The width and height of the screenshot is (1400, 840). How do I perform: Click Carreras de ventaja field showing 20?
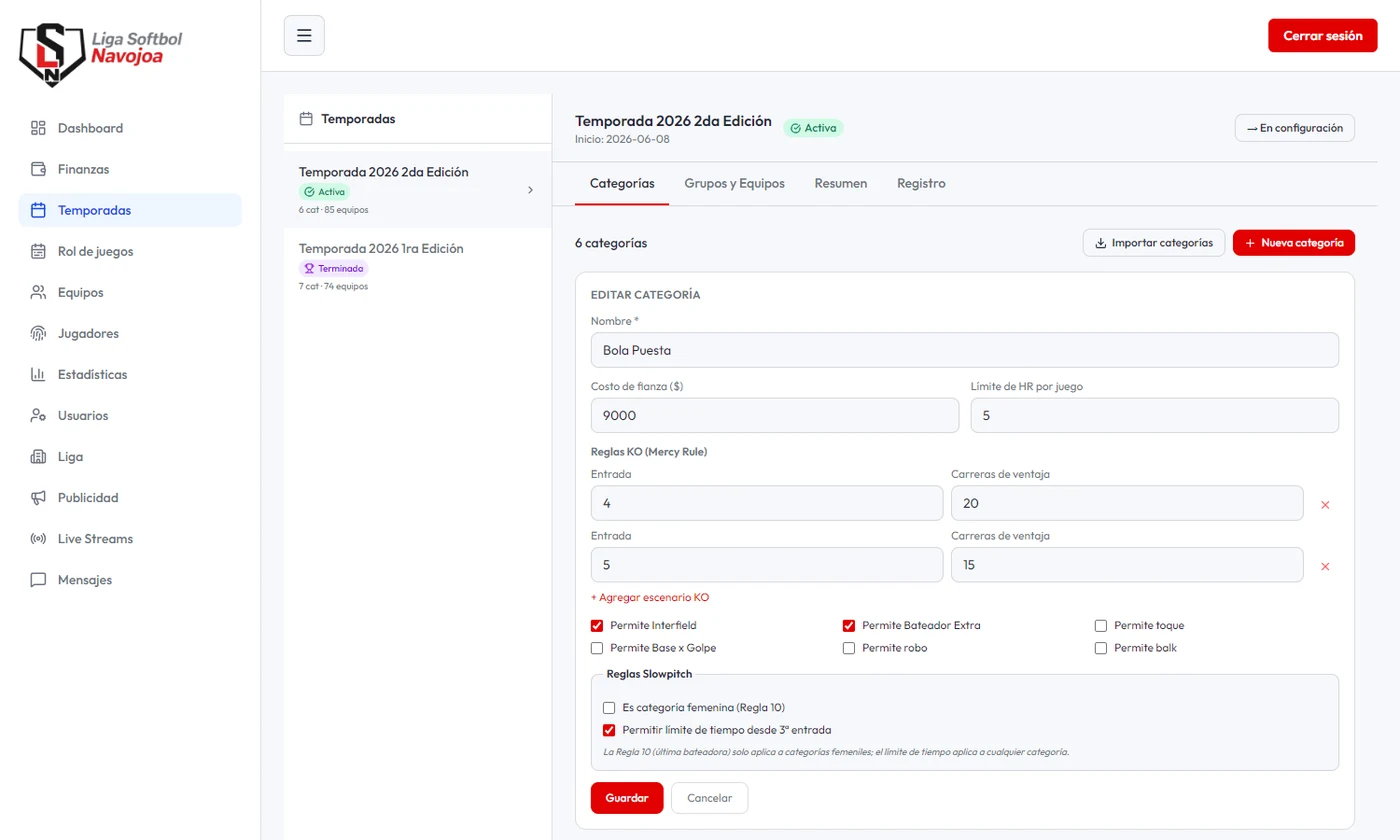click(1127, 503)
